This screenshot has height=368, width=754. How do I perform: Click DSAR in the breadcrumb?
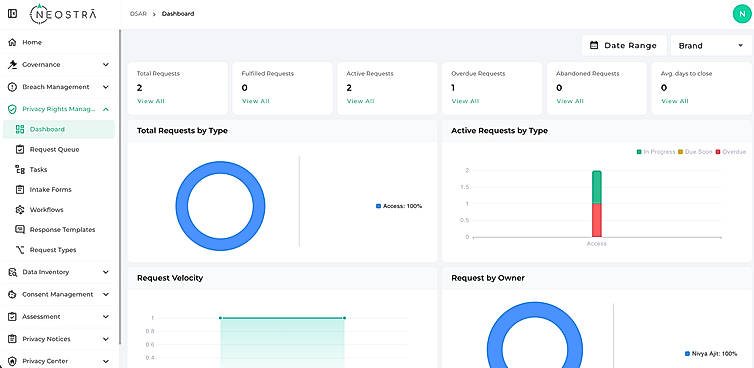[x=138, y=13]
